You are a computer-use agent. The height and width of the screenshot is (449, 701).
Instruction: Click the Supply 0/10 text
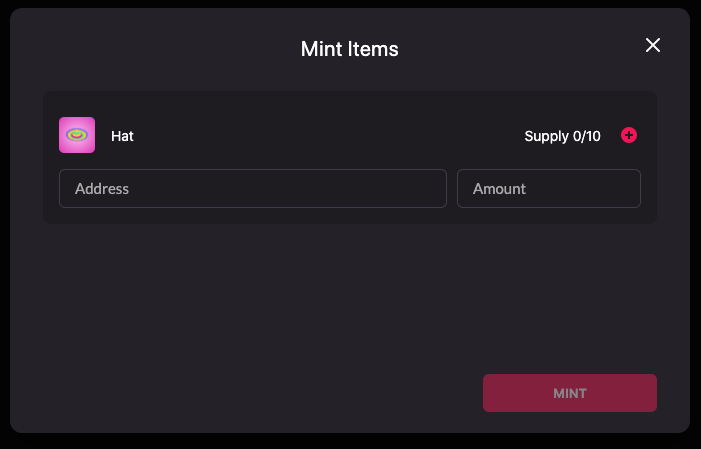[562, 136]
